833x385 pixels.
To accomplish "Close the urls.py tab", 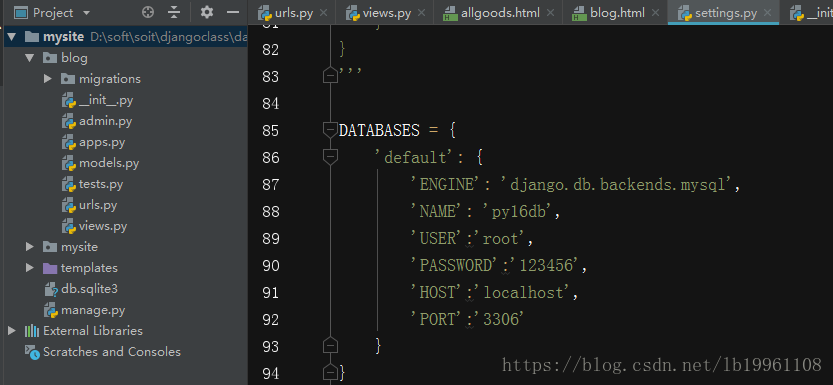I will [x=324, y=13].
